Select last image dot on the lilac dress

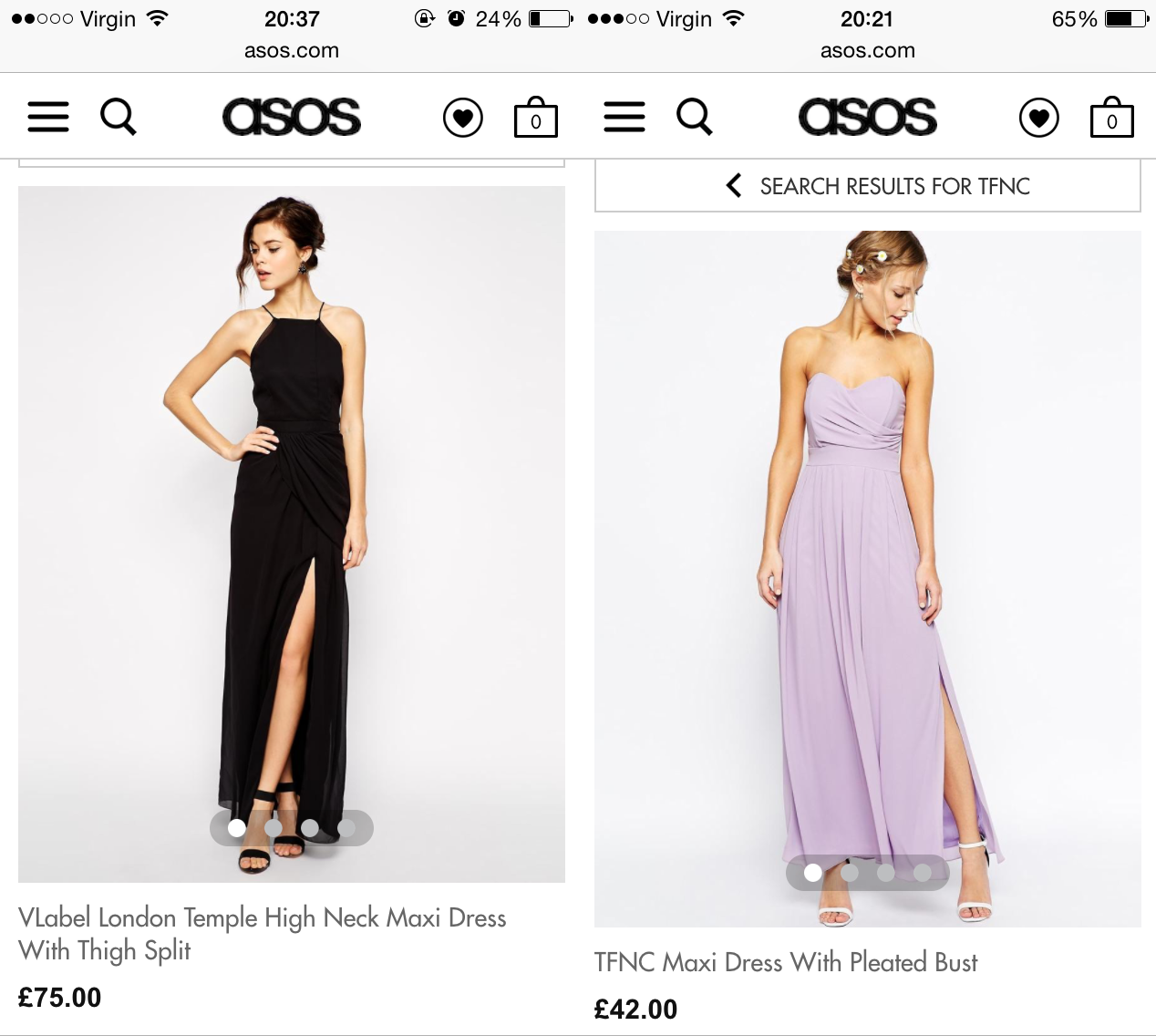(x=923, y=873)
